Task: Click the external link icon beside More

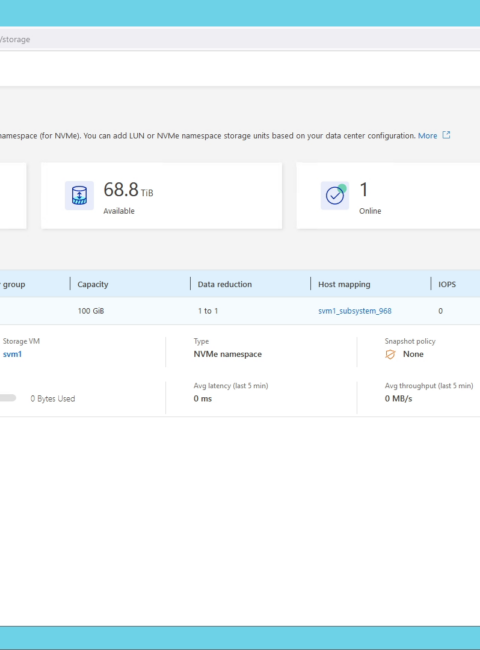Action: tap(446, 135)
